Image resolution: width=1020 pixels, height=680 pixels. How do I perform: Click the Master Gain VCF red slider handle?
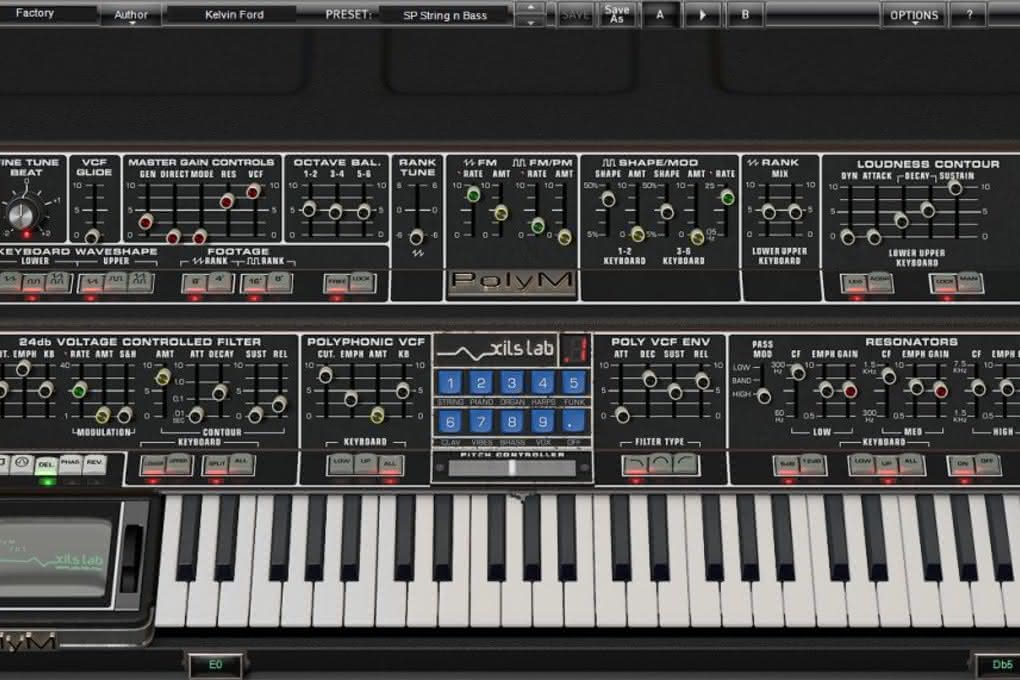[x=253, y=191]
